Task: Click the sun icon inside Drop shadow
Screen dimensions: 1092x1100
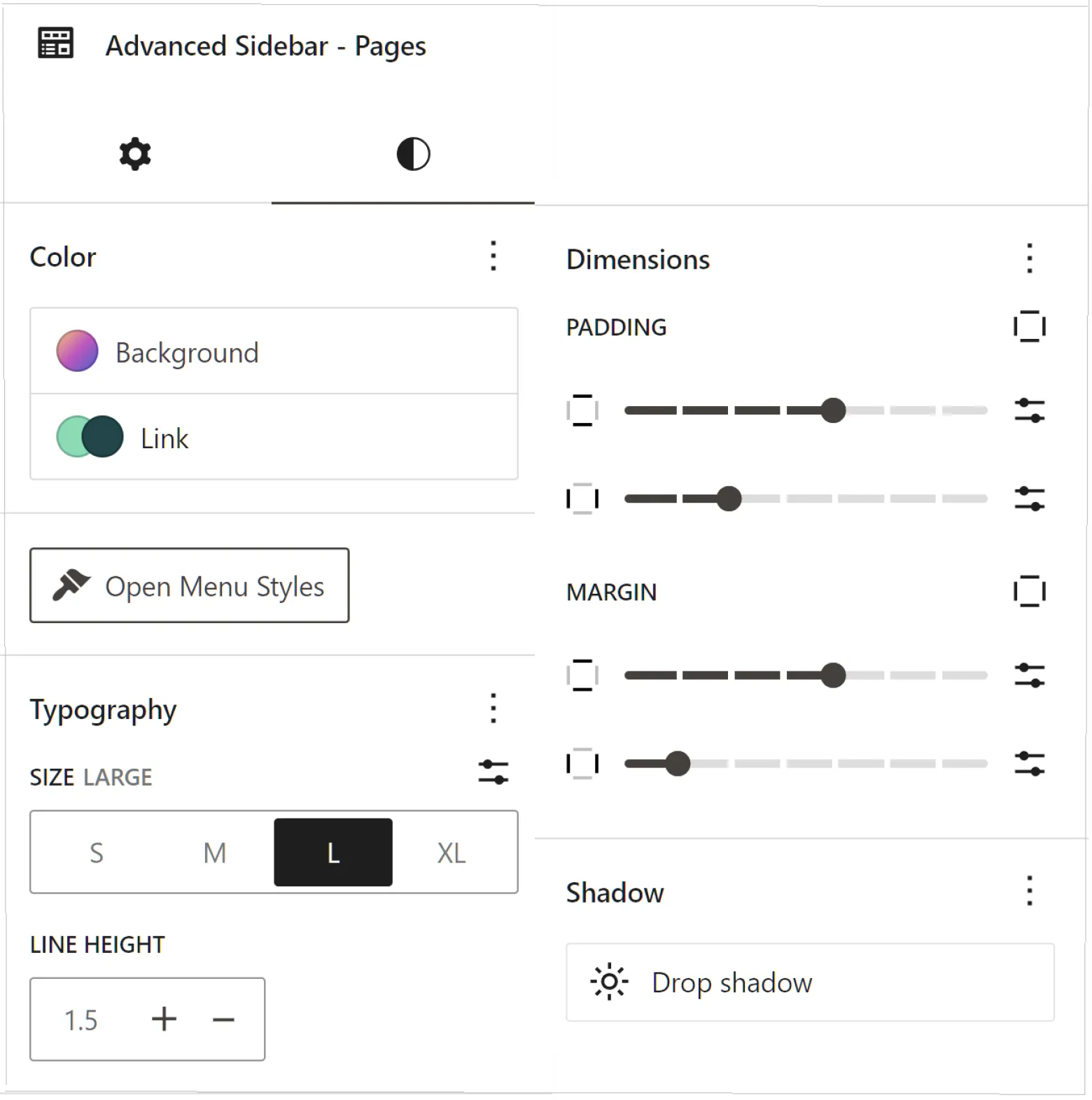Action: [608, 982]
